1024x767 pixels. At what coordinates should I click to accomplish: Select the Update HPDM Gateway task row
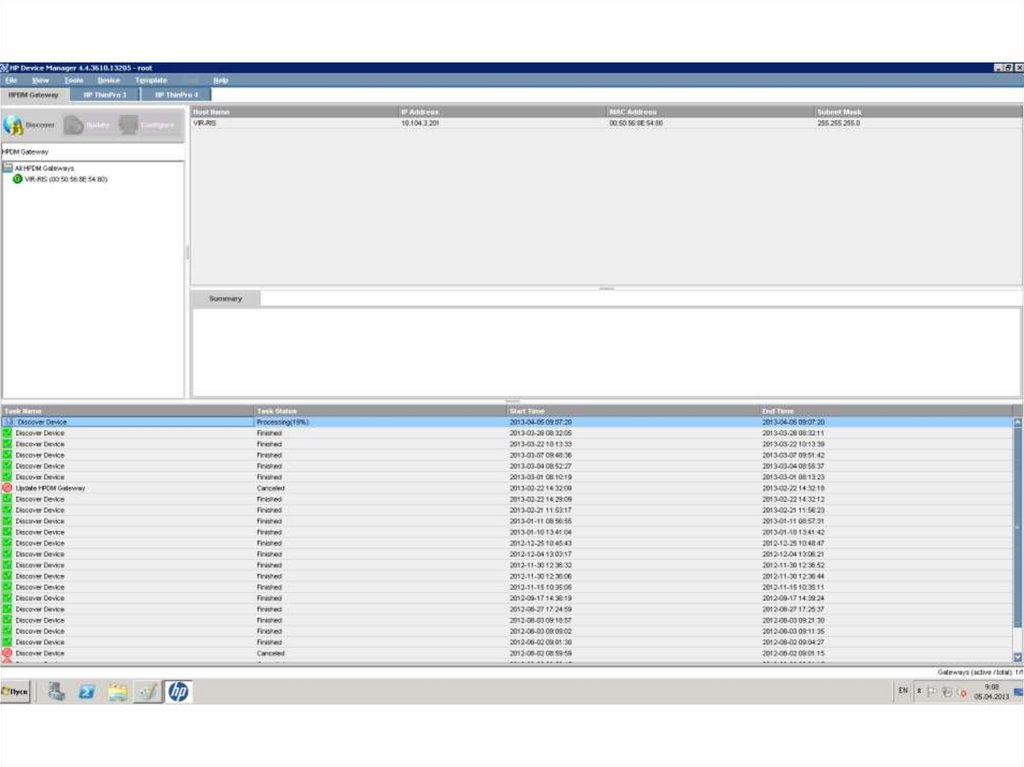click(x=507, y=488)
